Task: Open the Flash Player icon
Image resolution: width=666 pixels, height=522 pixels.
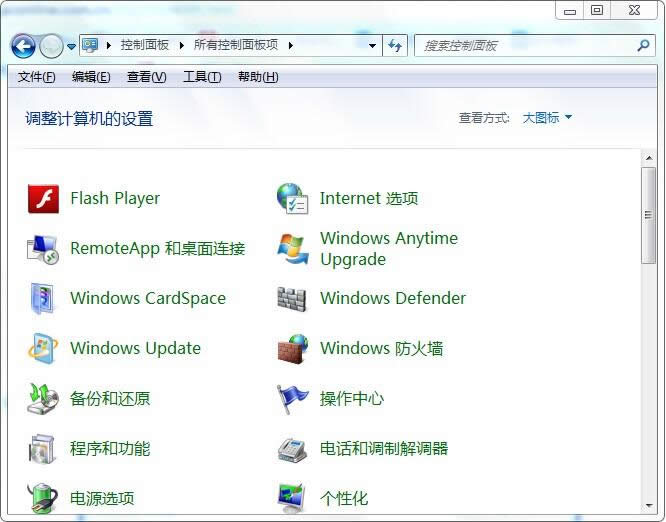Action: 43,199
